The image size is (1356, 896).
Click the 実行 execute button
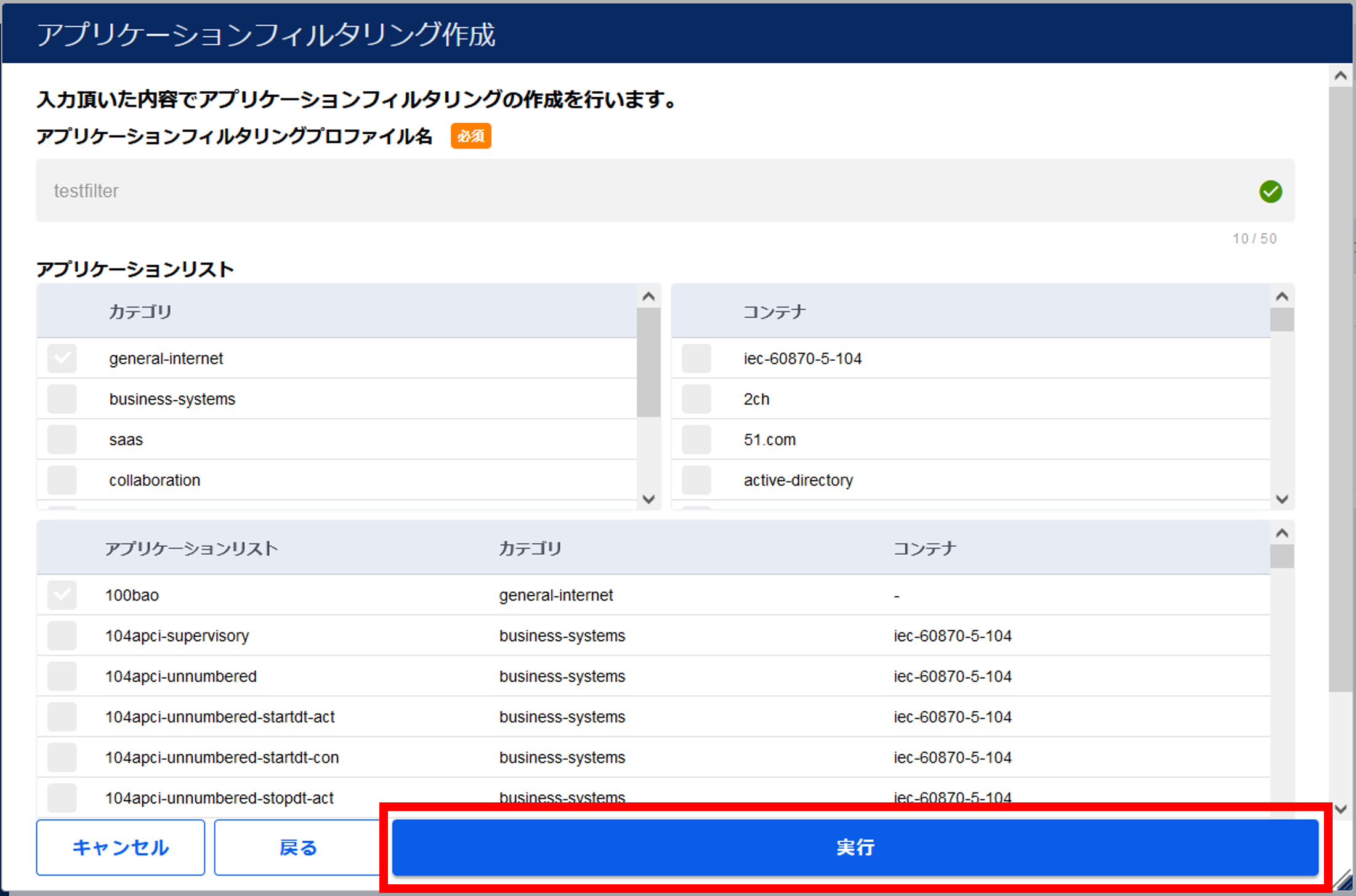pos(855,847)
